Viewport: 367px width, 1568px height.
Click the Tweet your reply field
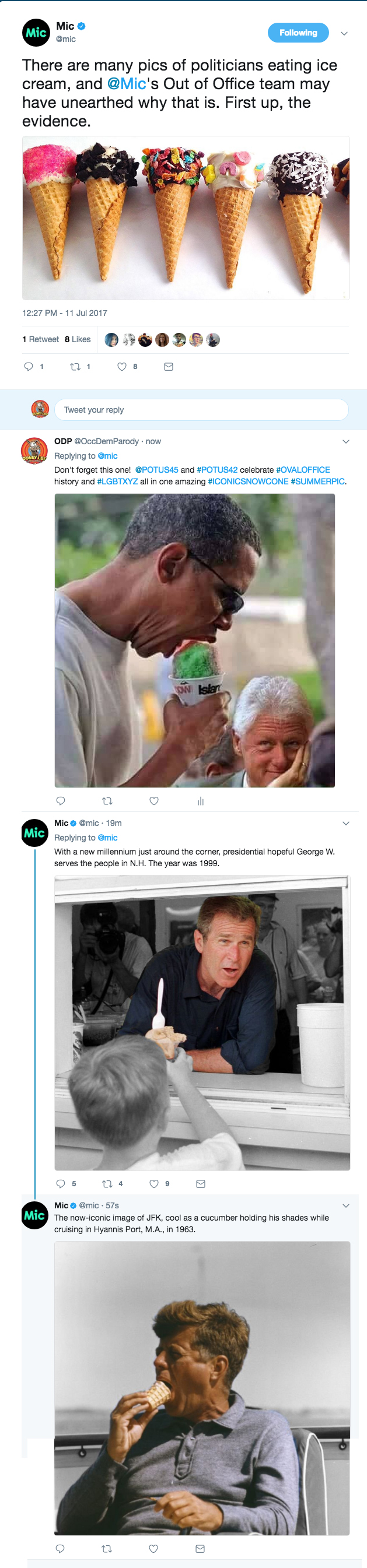201,410
